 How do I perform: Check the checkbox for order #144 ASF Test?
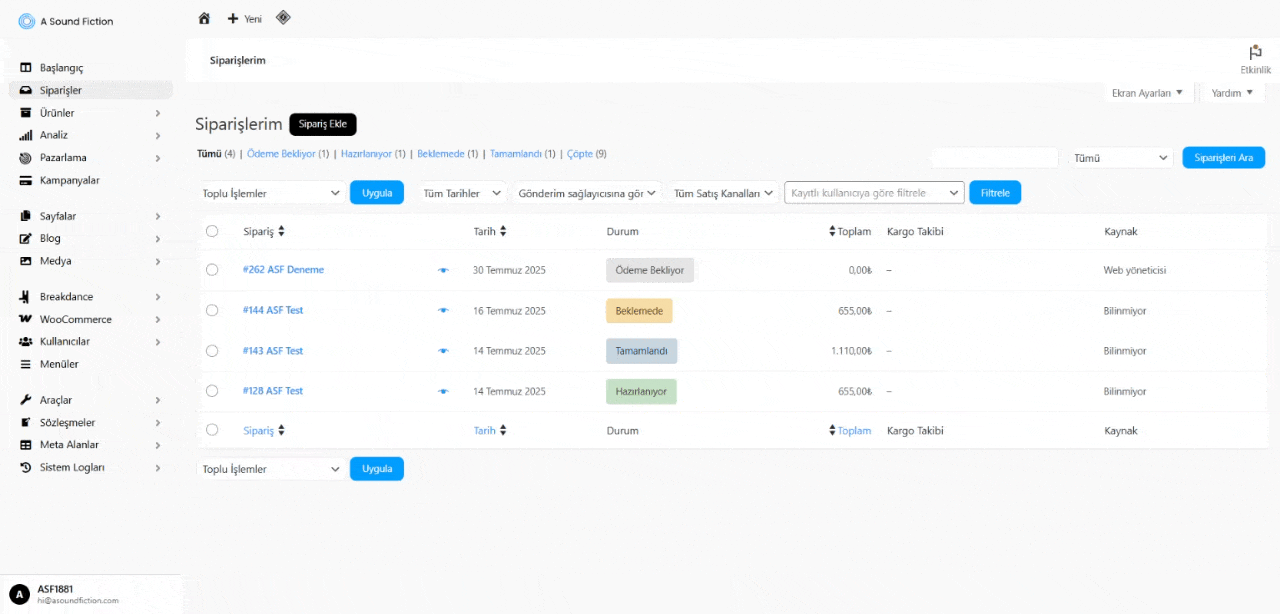click(x=212, y=310)
